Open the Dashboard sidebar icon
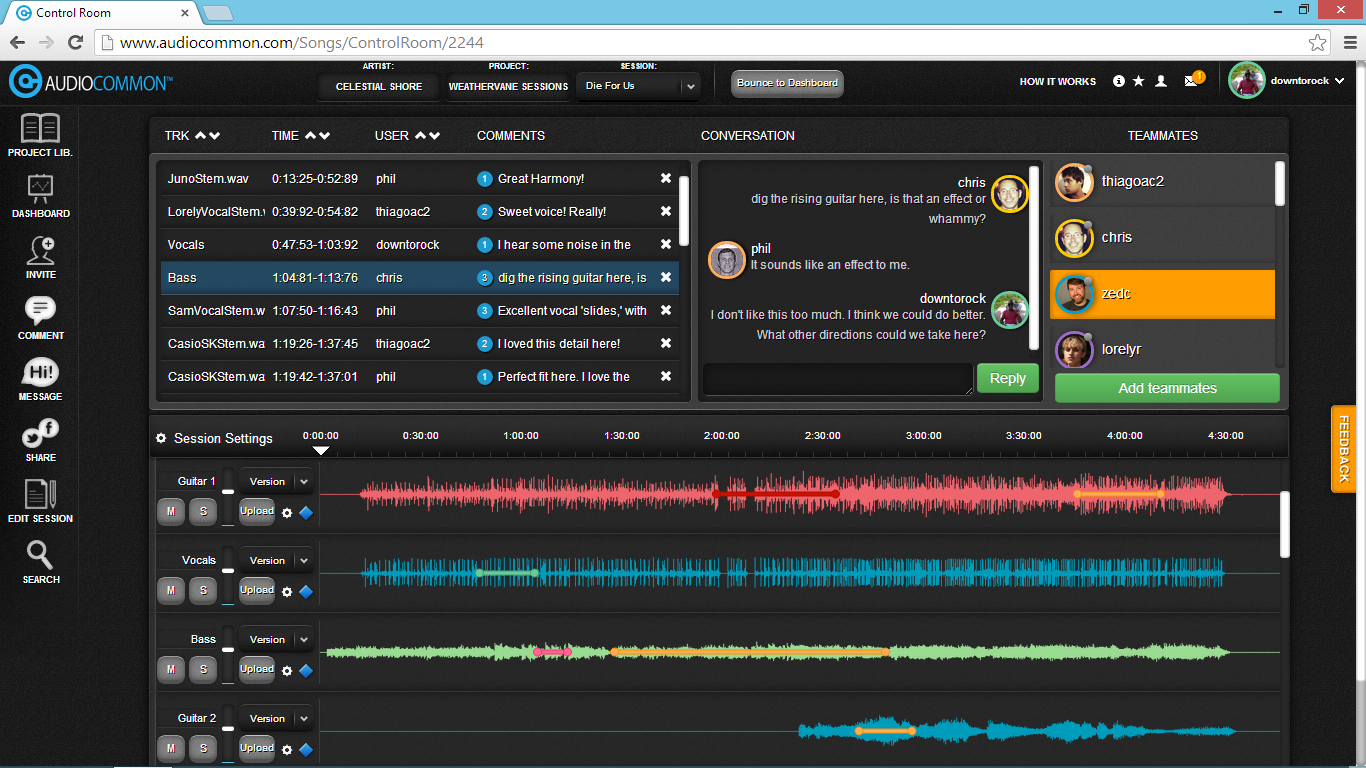 [x=40, y=189]
